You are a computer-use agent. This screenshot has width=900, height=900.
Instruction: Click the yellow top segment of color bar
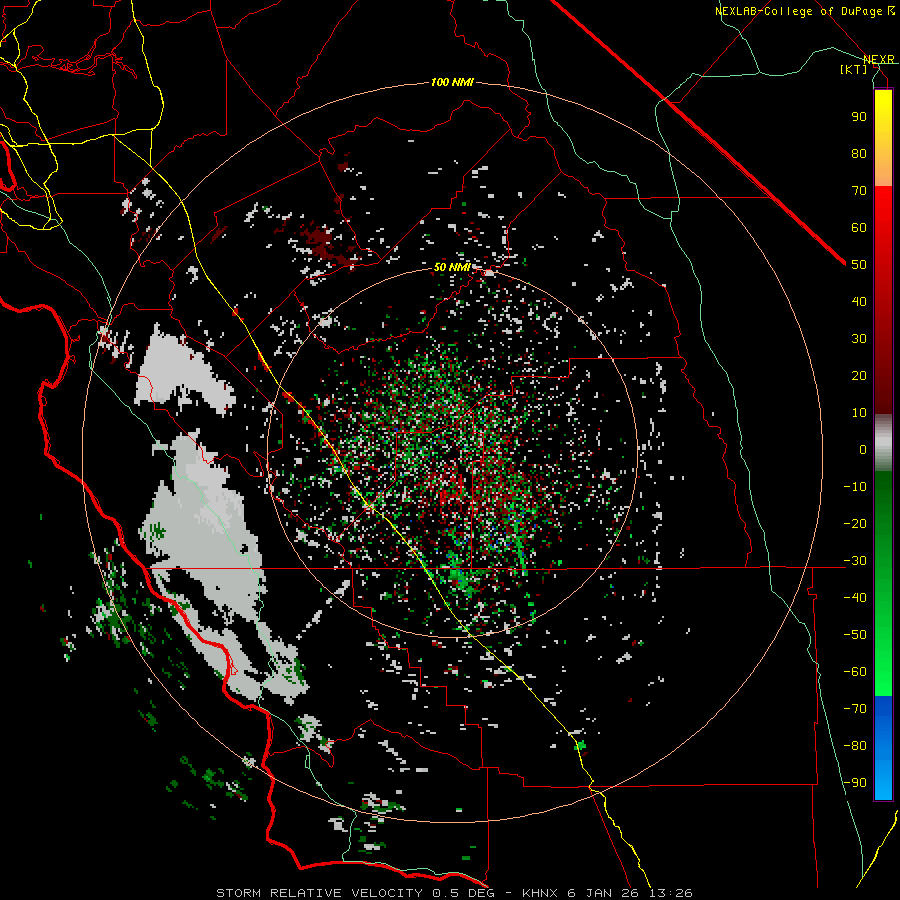coord(883,138)
